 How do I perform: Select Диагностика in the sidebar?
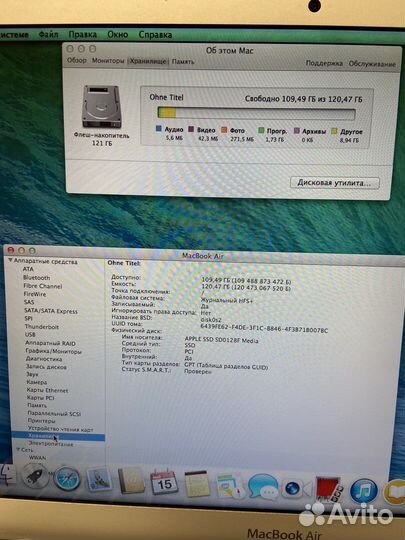[44, 359]
